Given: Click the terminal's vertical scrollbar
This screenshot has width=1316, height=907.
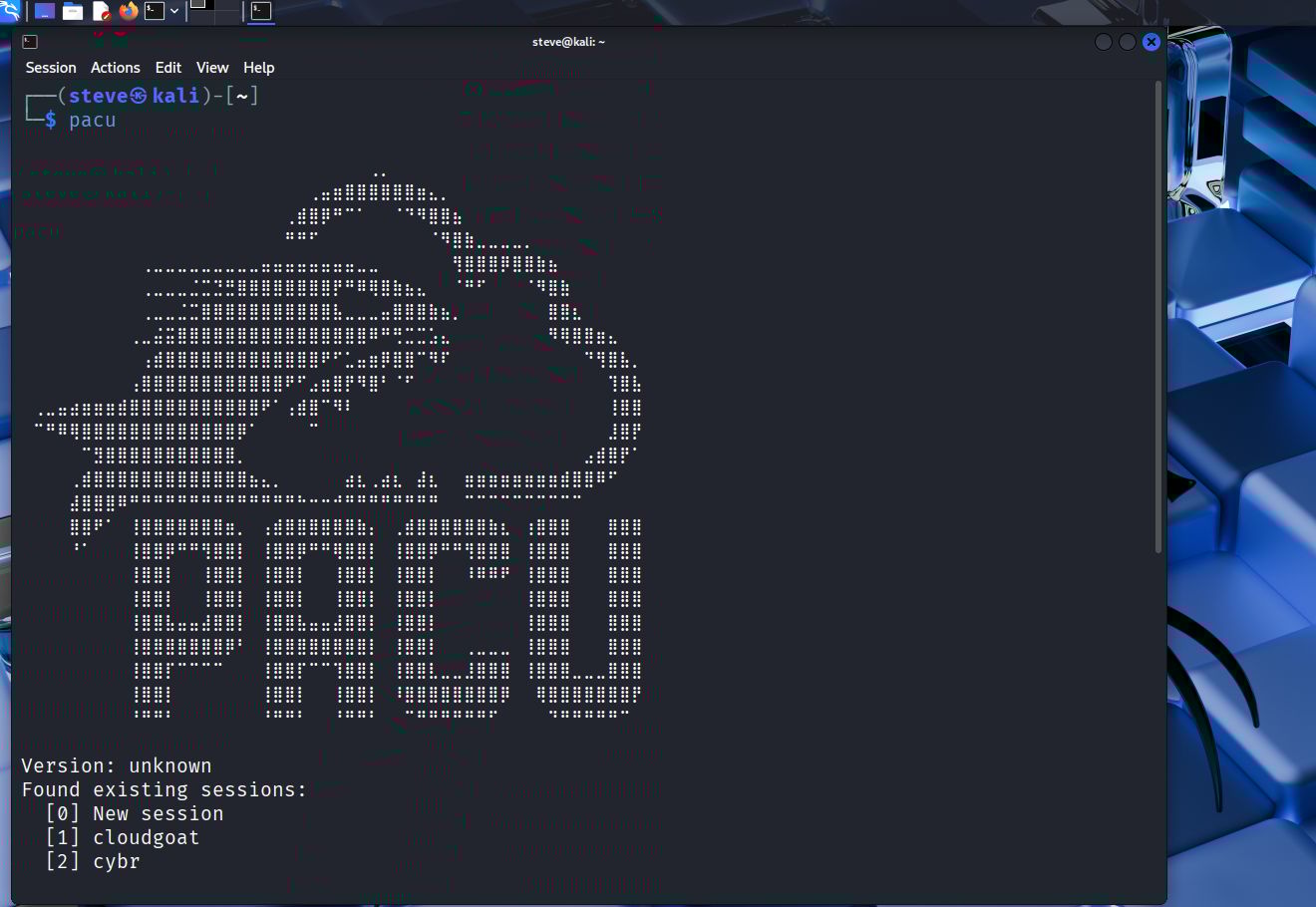Looking at the screenshot, I should 1157,317.
